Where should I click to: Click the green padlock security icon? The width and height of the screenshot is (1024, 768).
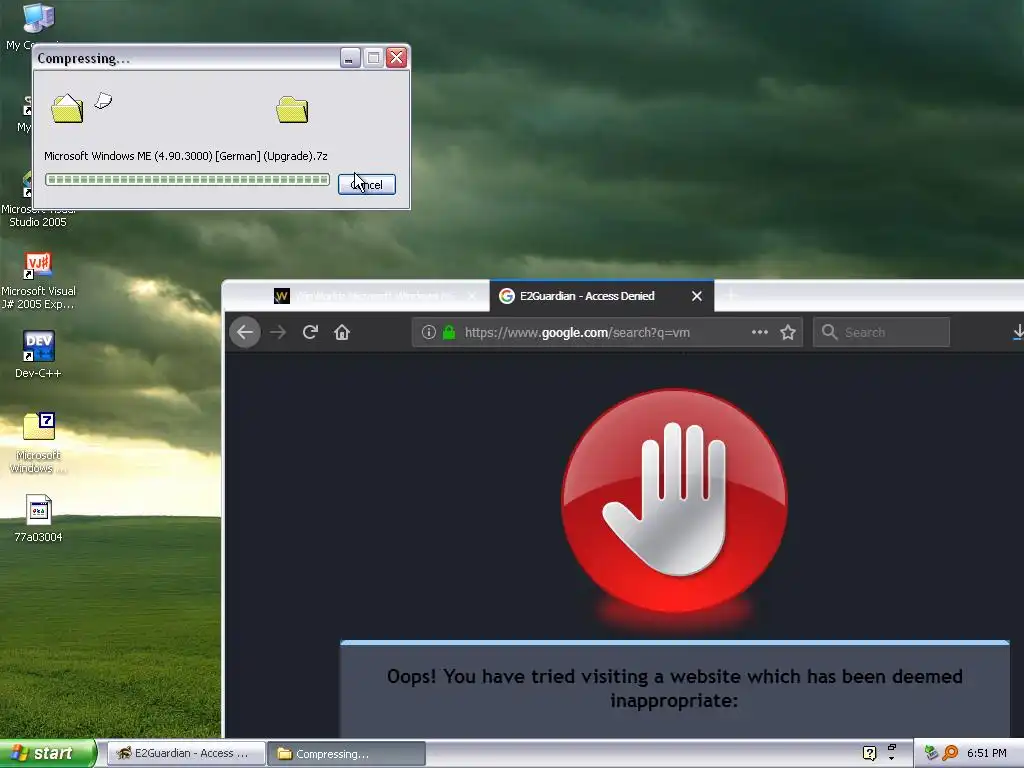click(x=449, y=332)
